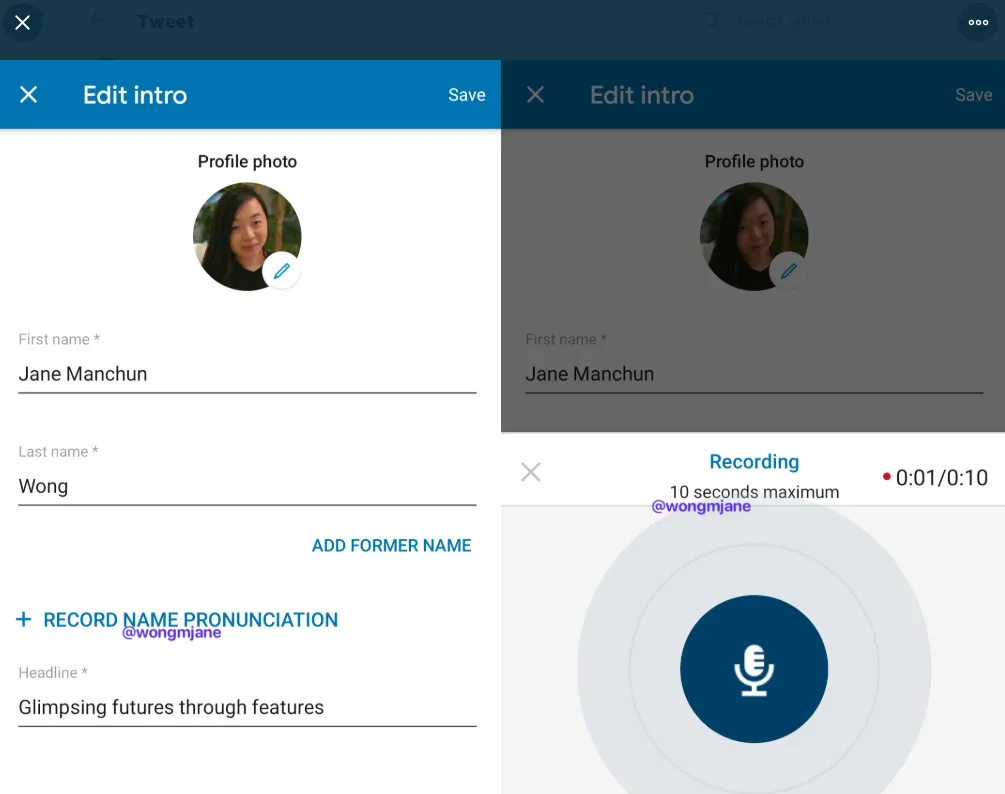Click the First name input field
This screenshot has width=1005, height=794.
point(246,374)
